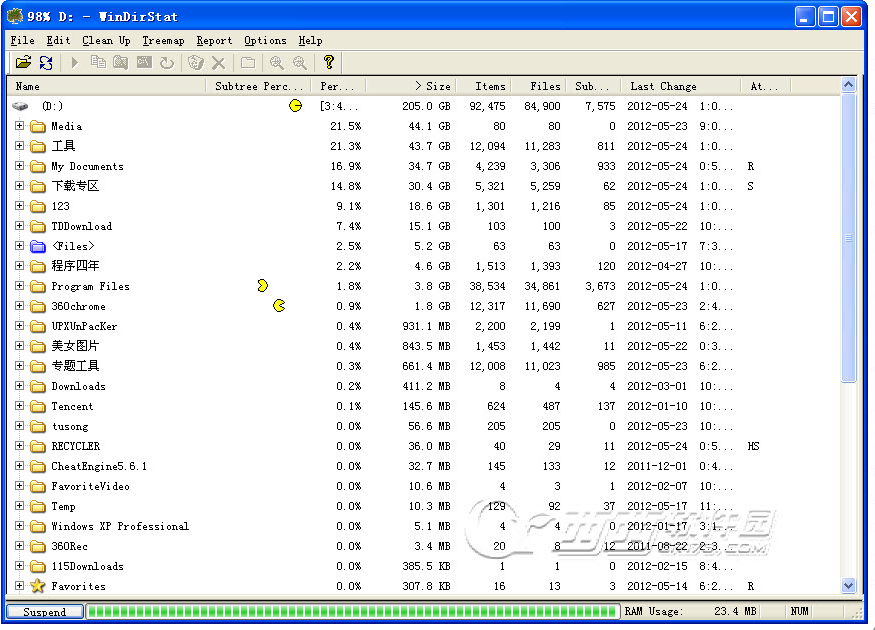The height and width of the screenshot is (630, 875).
Task: Sort by the Items column header
Action: [483, 86]
